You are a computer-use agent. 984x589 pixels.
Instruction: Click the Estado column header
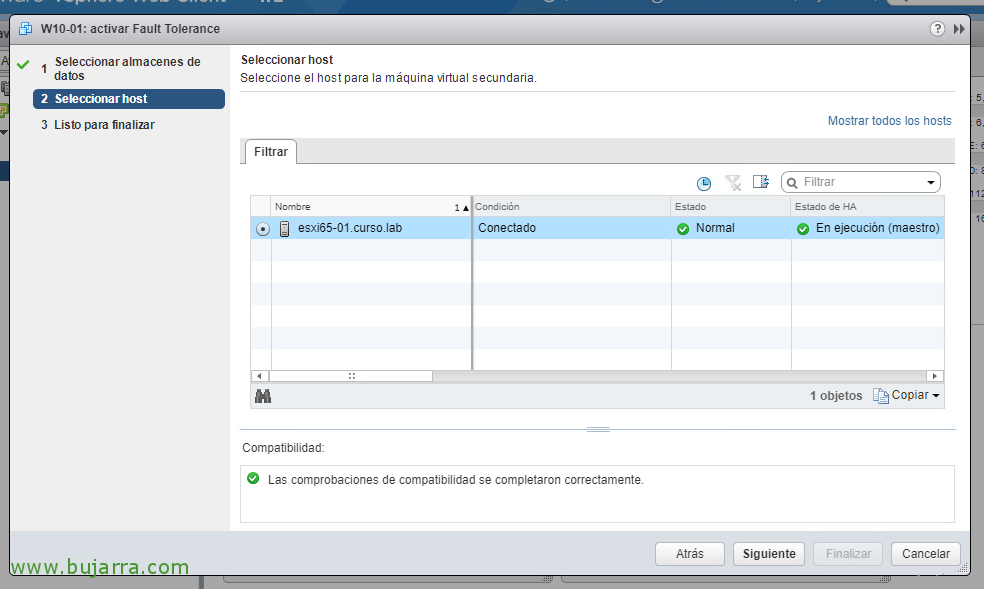click(x=731, y=206)
